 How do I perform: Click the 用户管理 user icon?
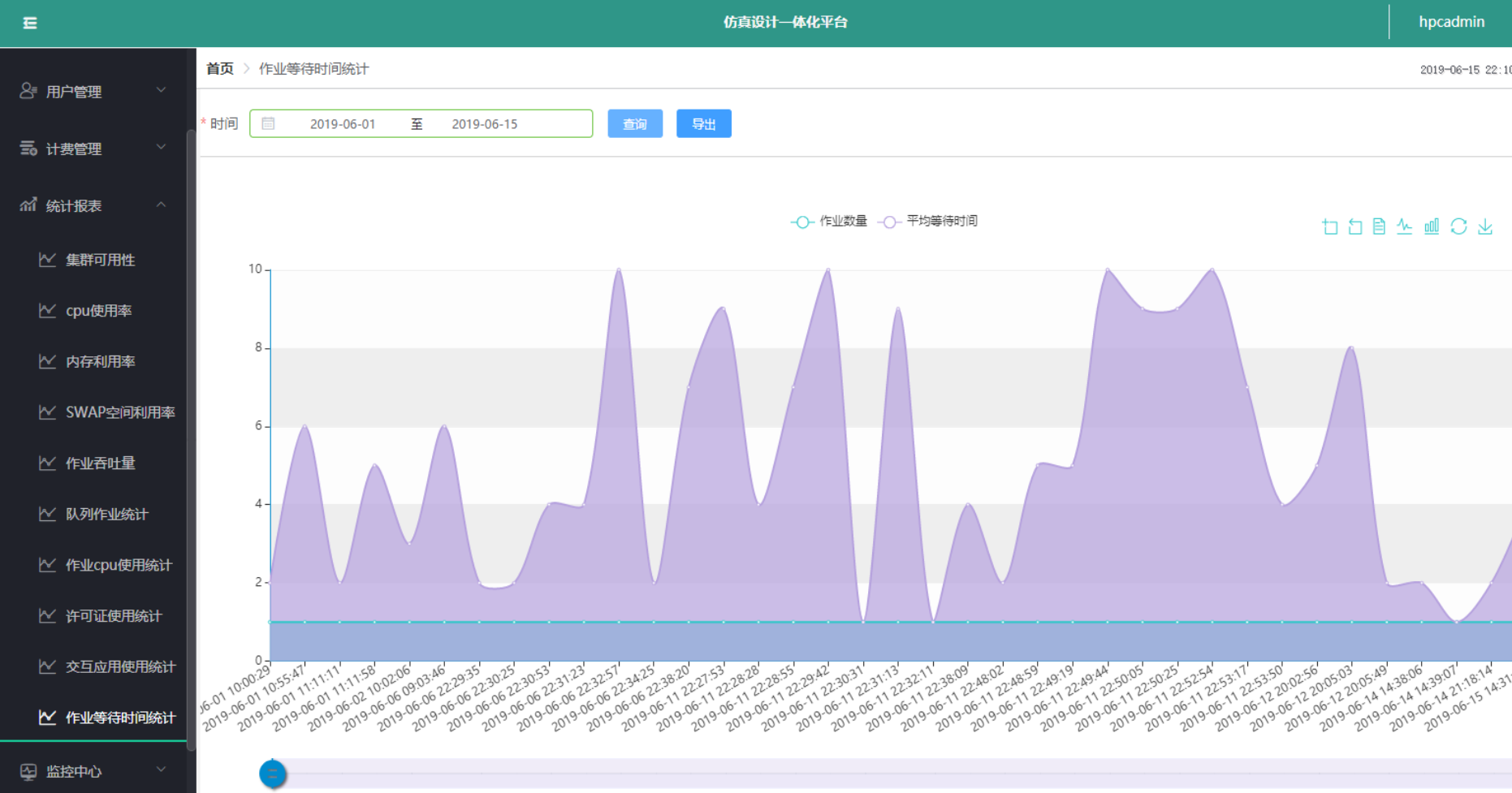tap(28, 91)
